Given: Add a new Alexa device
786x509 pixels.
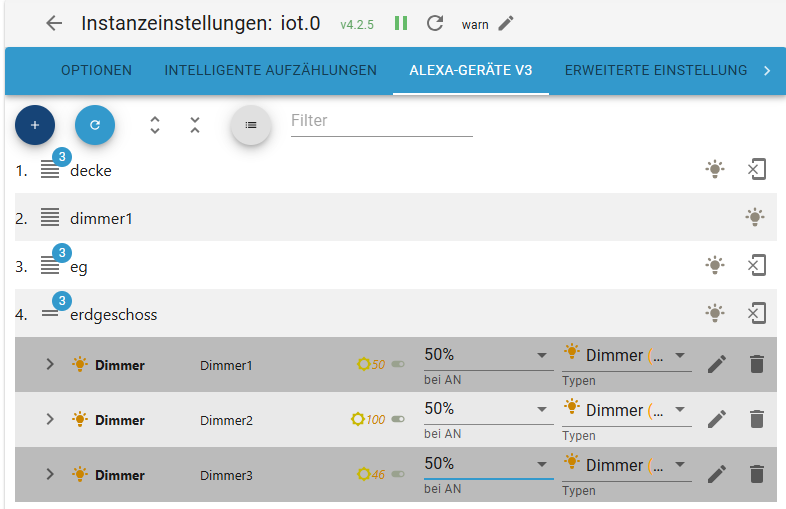Looking at the screenshot, I should click(x=35, y=125).
